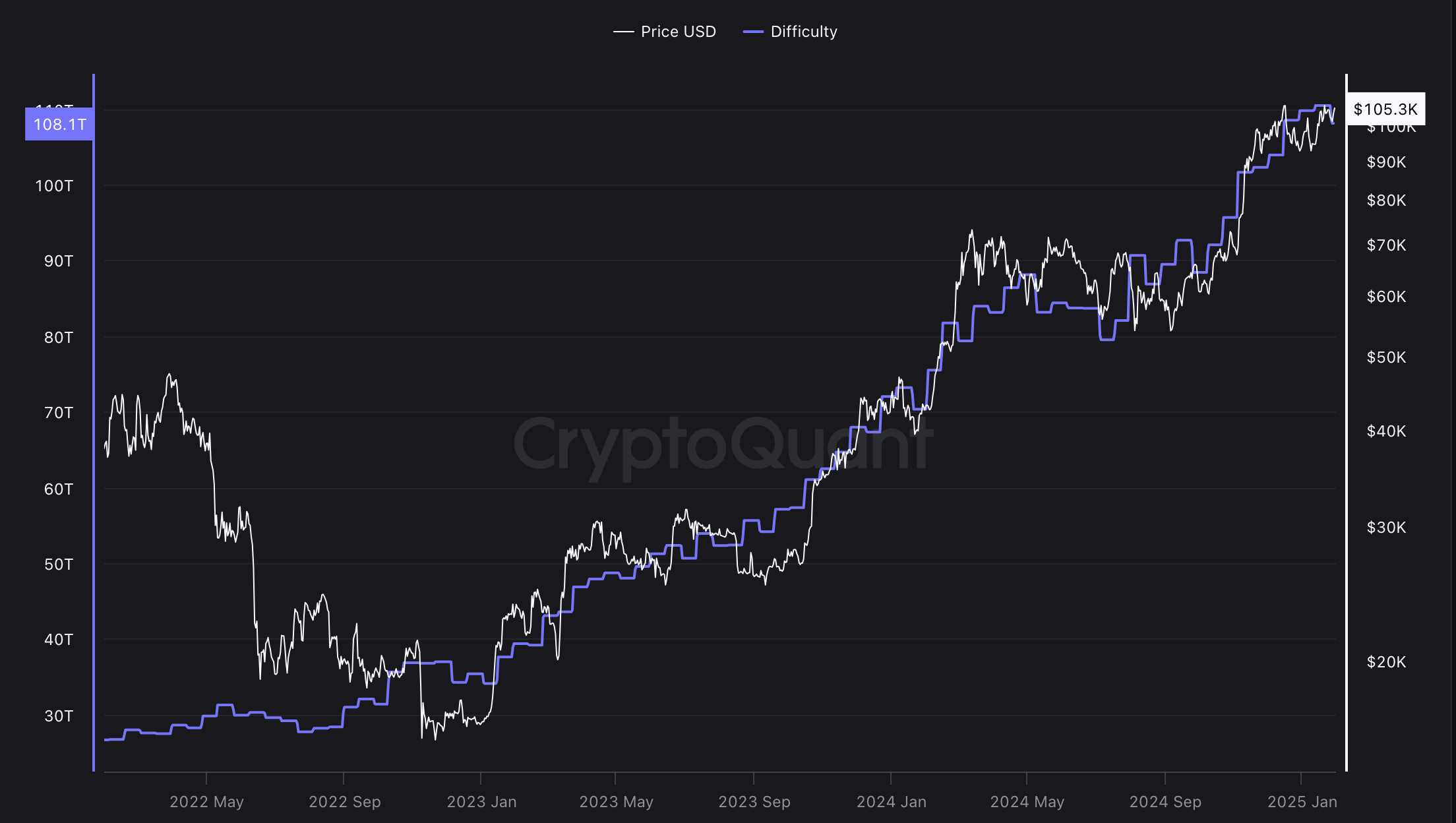The image size is (1456, 823).
Task: Select the 108.1T difficulty value label
Action: click(59, 124)
